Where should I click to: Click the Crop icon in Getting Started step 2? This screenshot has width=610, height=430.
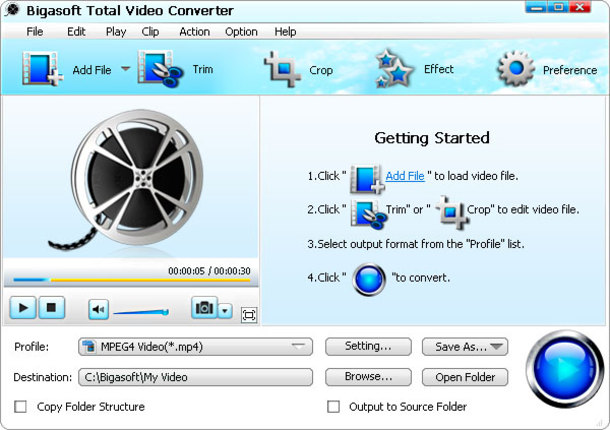452,212
